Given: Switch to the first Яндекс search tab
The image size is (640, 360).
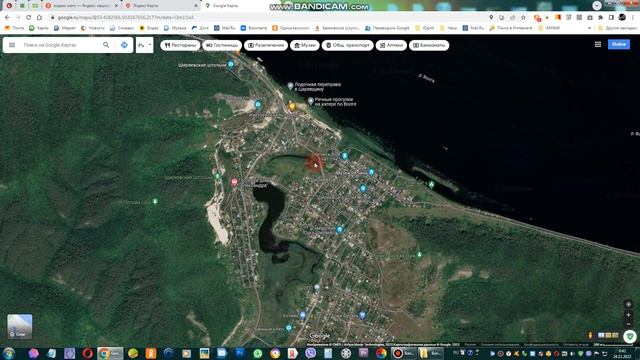Looking at the screenshot, I should pos(82,6).
